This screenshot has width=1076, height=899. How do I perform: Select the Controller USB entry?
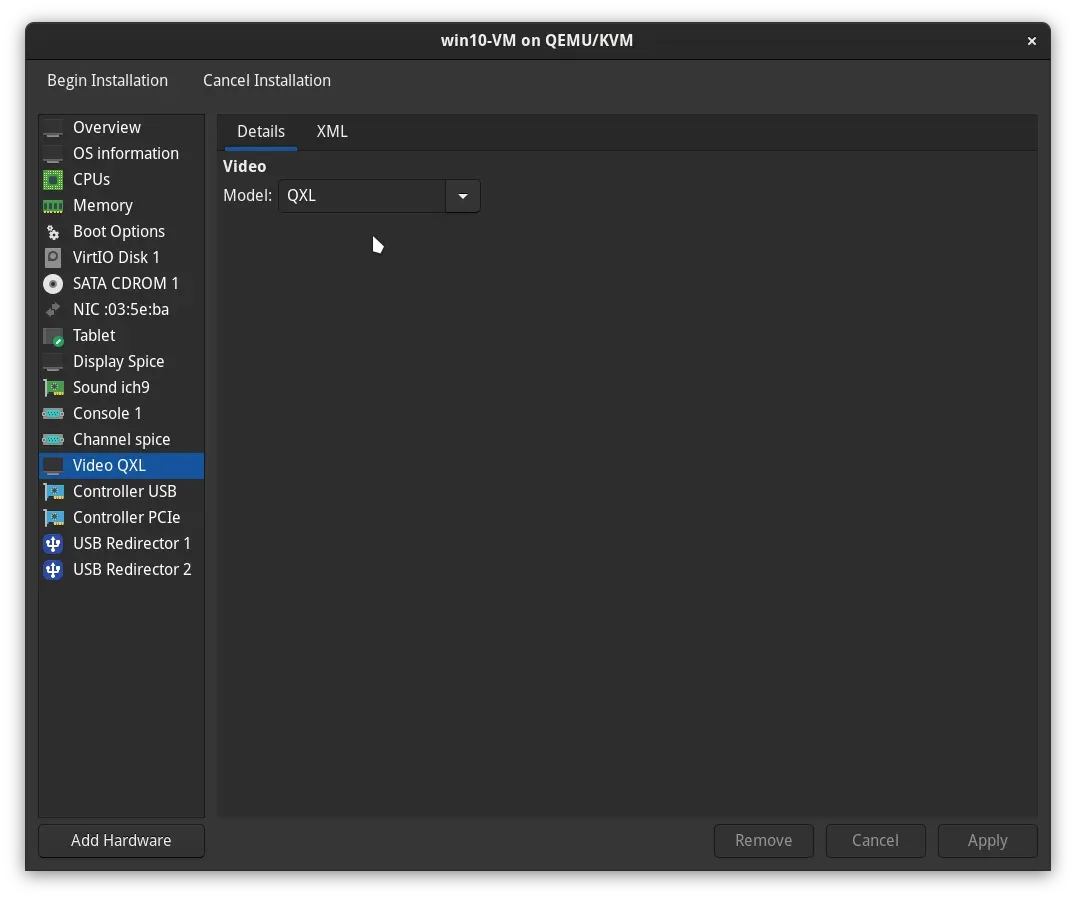(x=121, y=492)
